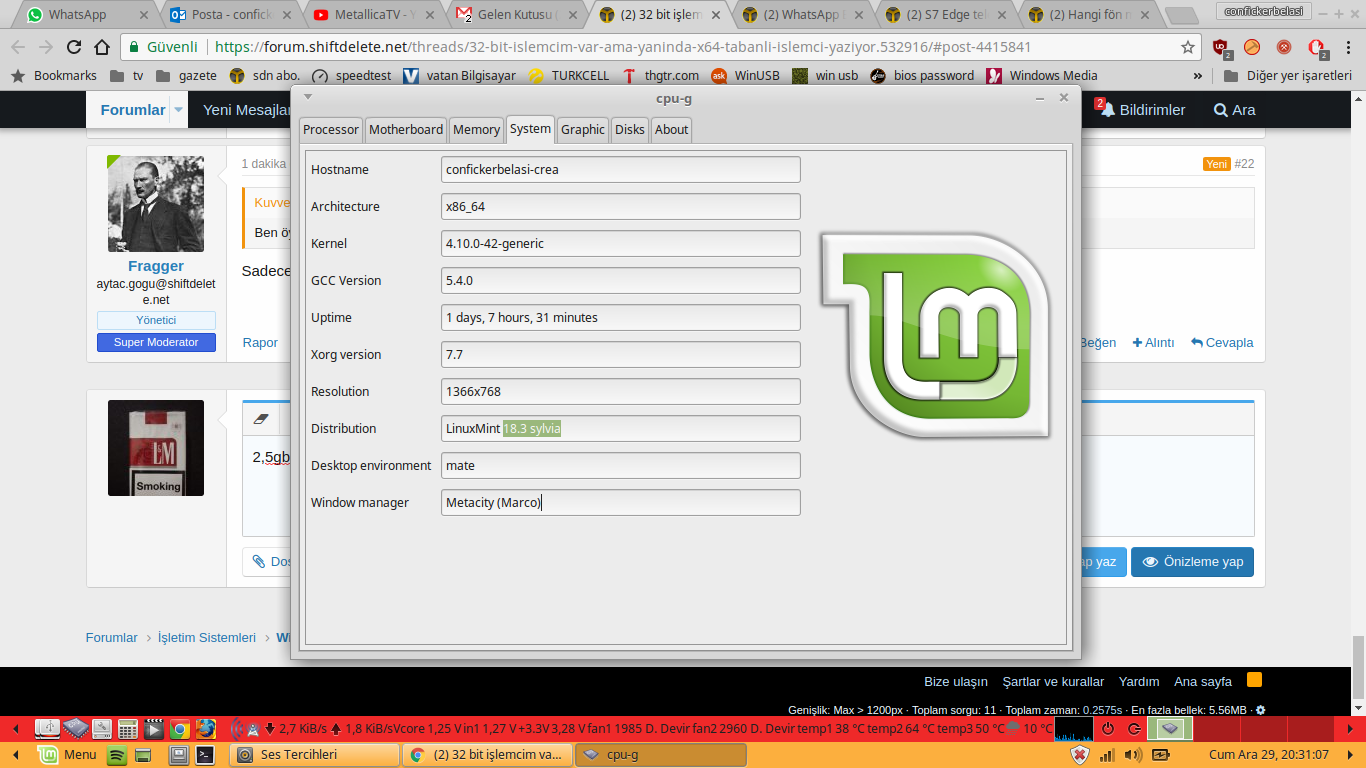Launch Spotify from the bottom panel

(x=117, y=755)
